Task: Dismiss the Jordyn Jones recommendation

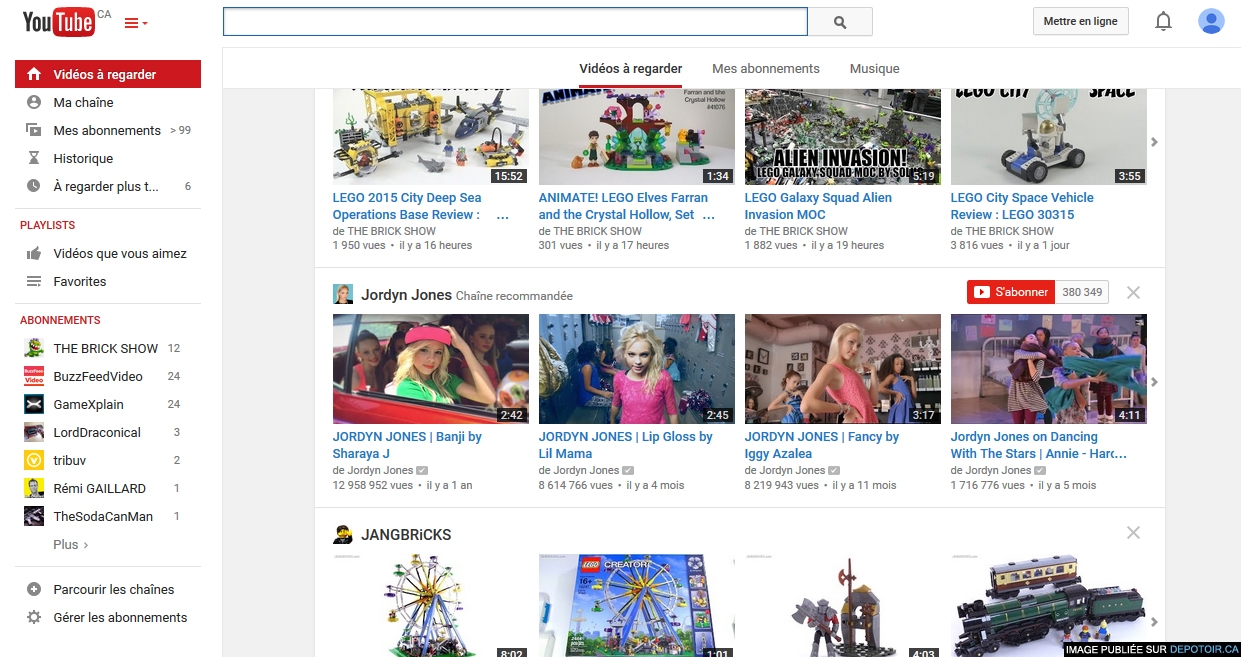Action: point(1133,292)
